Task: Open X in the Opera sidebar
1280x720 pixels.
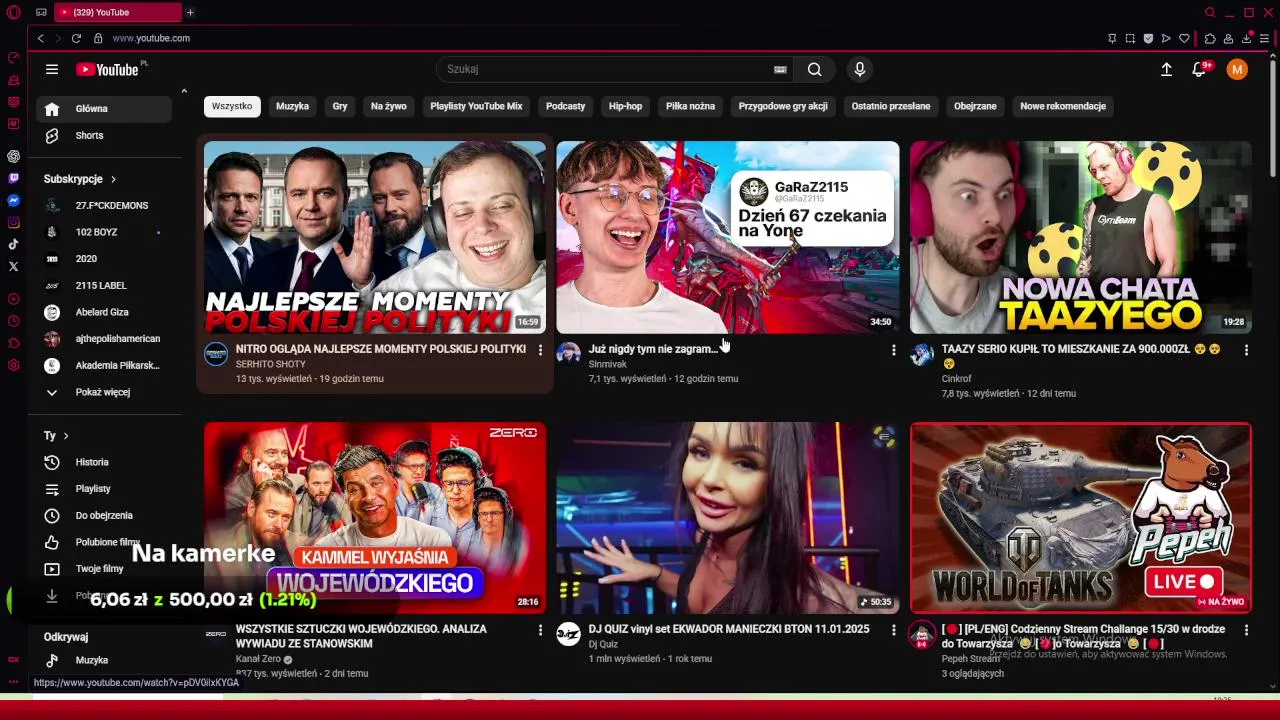Action: tap(13, 266)
